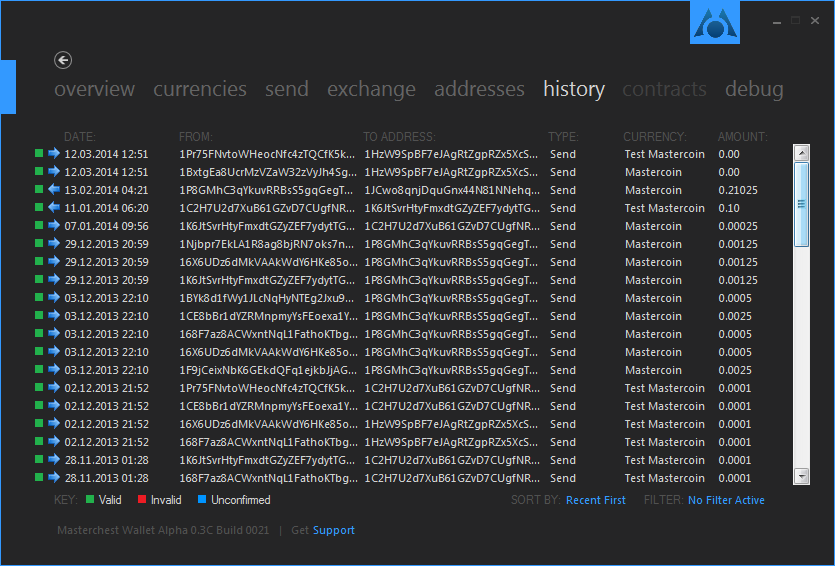Click the date 13.02.2014 04:21

coord(106,190)
